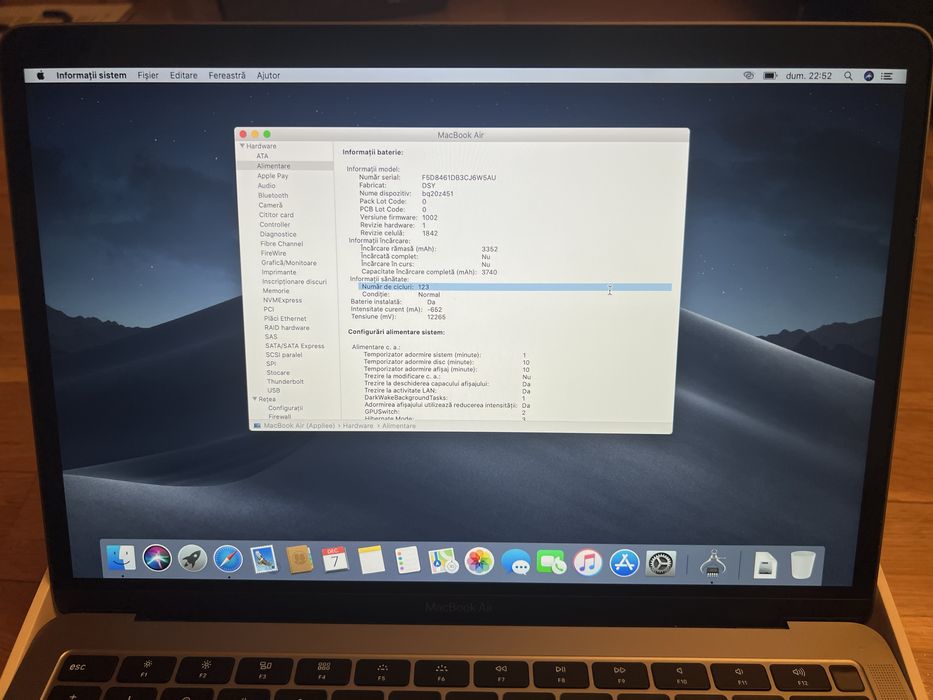Open Photos app in dock
Screen dimensions: 933x700
pyautogui.click(x=479, y=561)
